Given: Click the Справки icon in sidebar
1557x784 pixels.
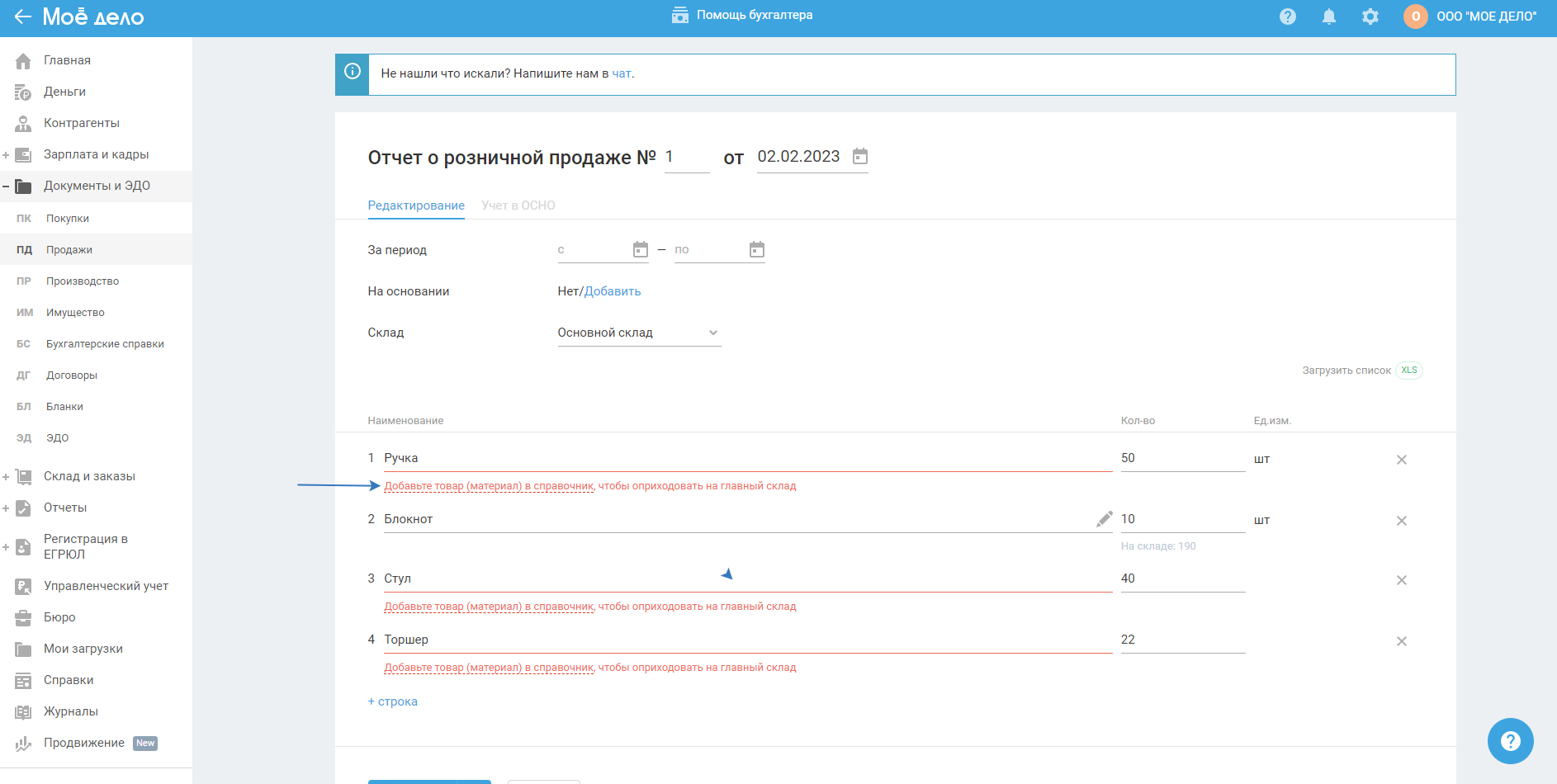Looking at the screenshot, I should click(23, 680).
